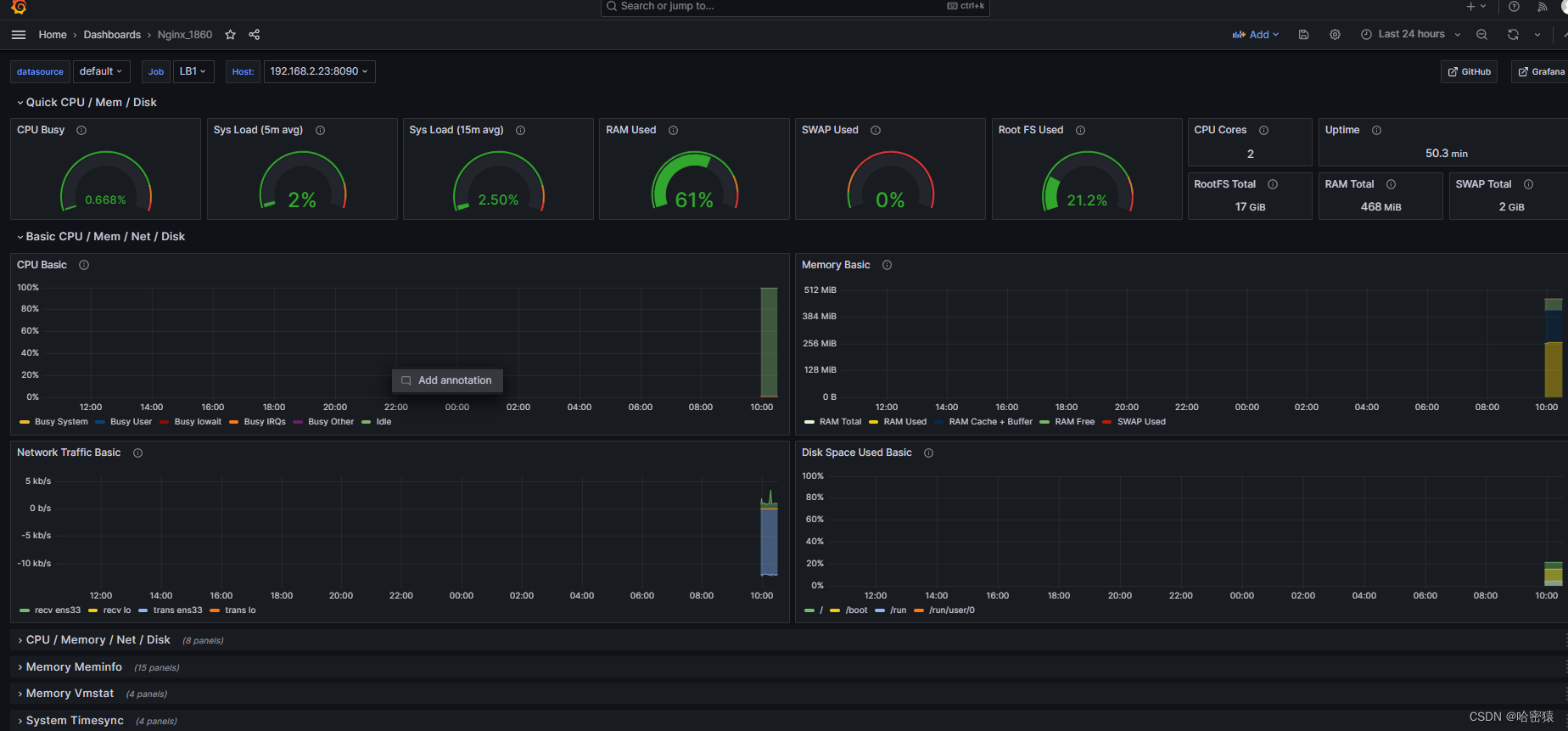Show info for Uptime panel
Screen dimensions: 1568x731
[1376, 130]
